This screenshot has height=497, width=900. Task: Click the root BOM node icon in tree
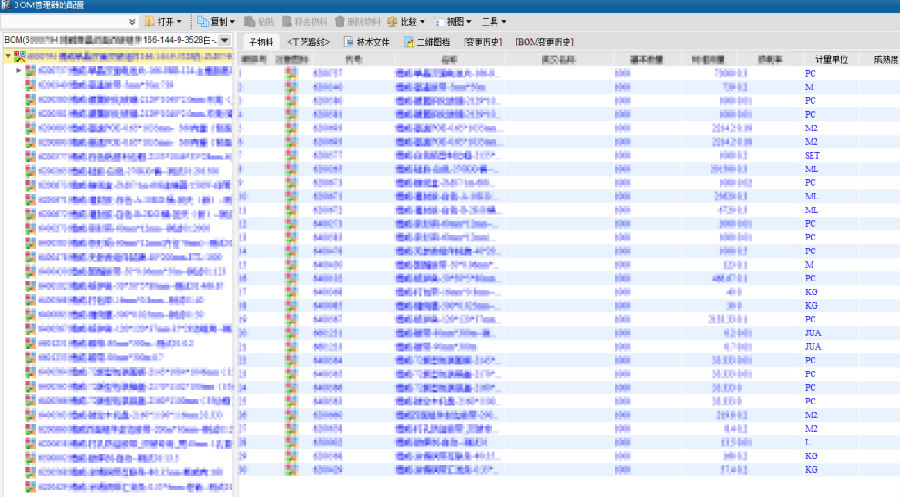pyautogui.click(x=20, y=57)
